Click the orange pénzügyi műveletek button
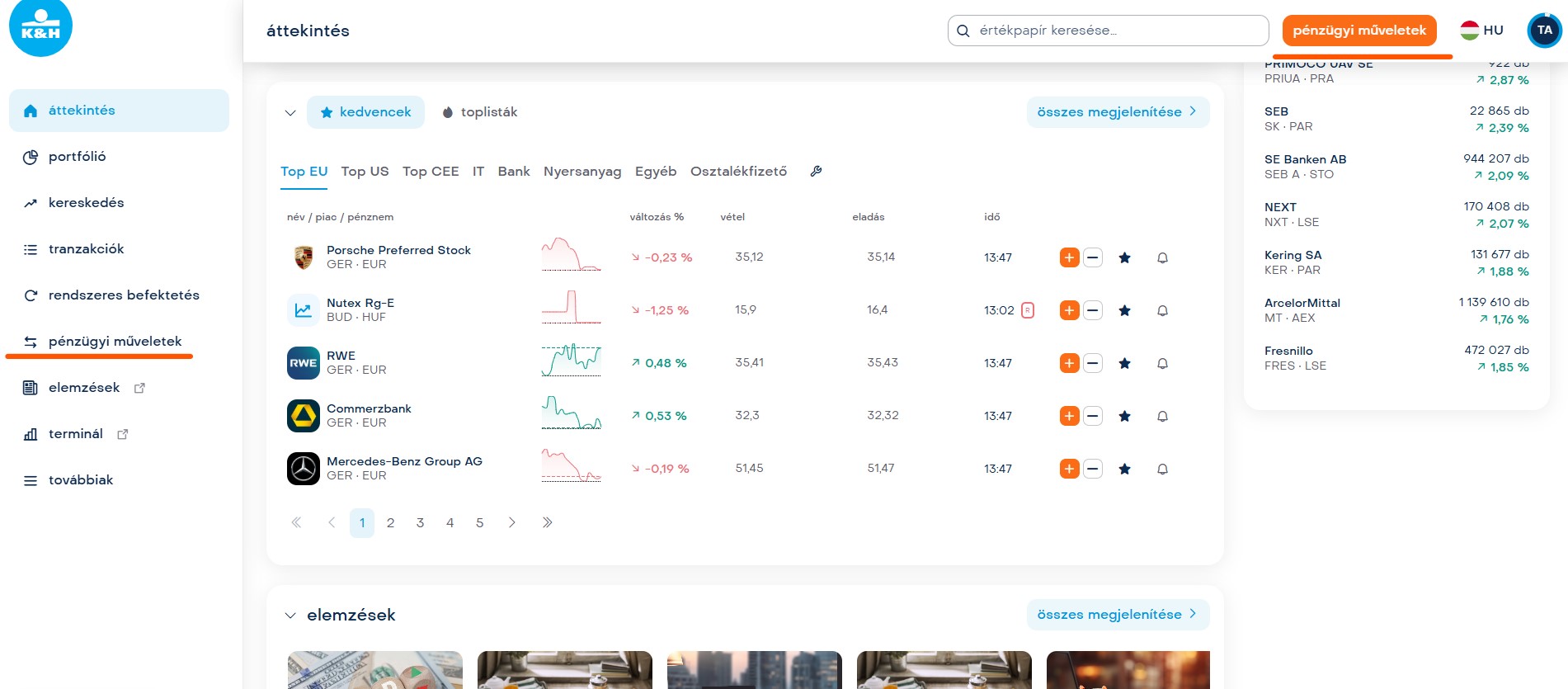Image resolution: width=1568 pixels, height=689 pixels. click(x=1358, y=31)
